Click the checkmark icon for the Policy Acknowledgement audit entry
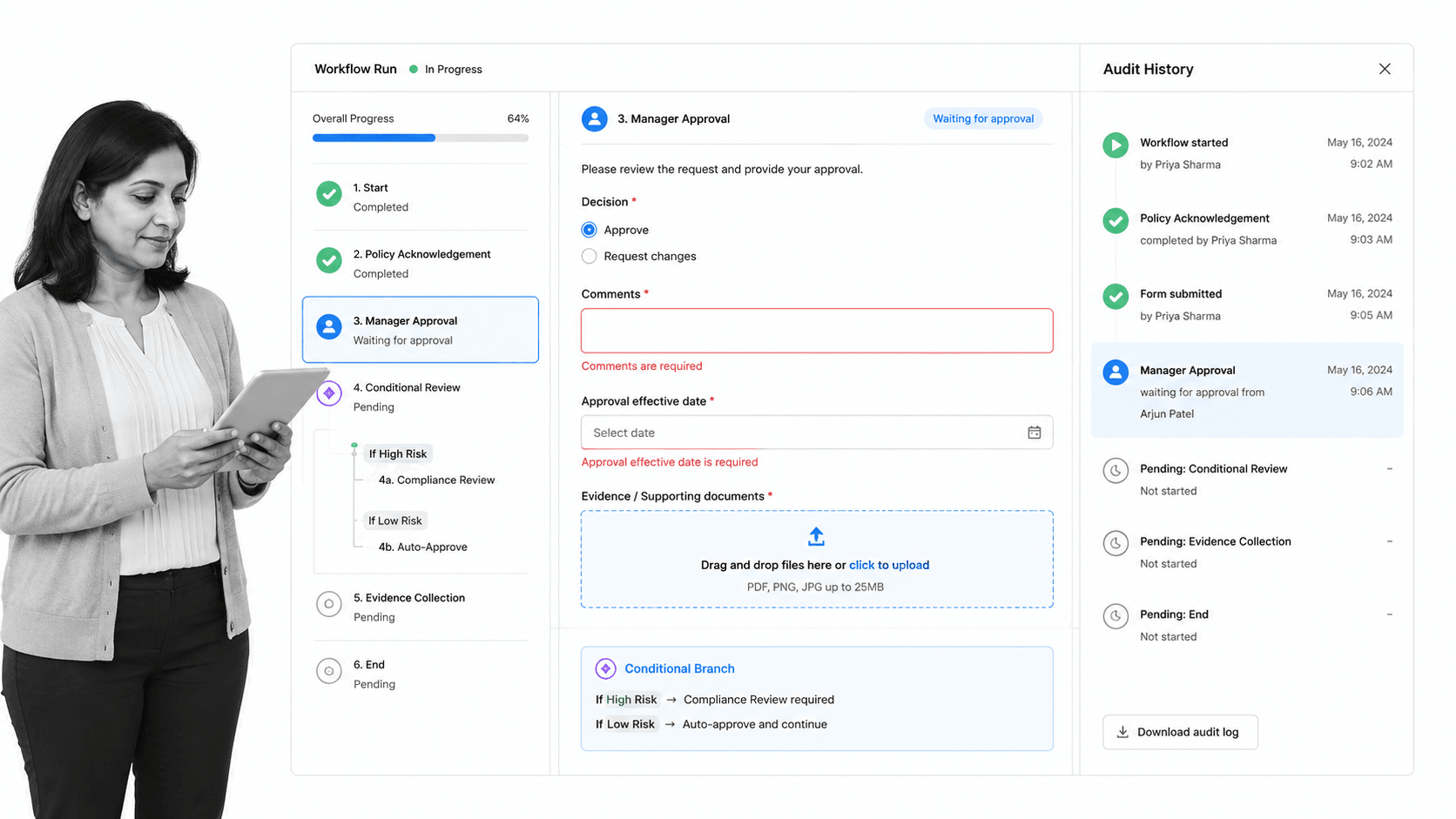Image resolution: width=1456 pixels, height=819 pixels. point(1116,220)
